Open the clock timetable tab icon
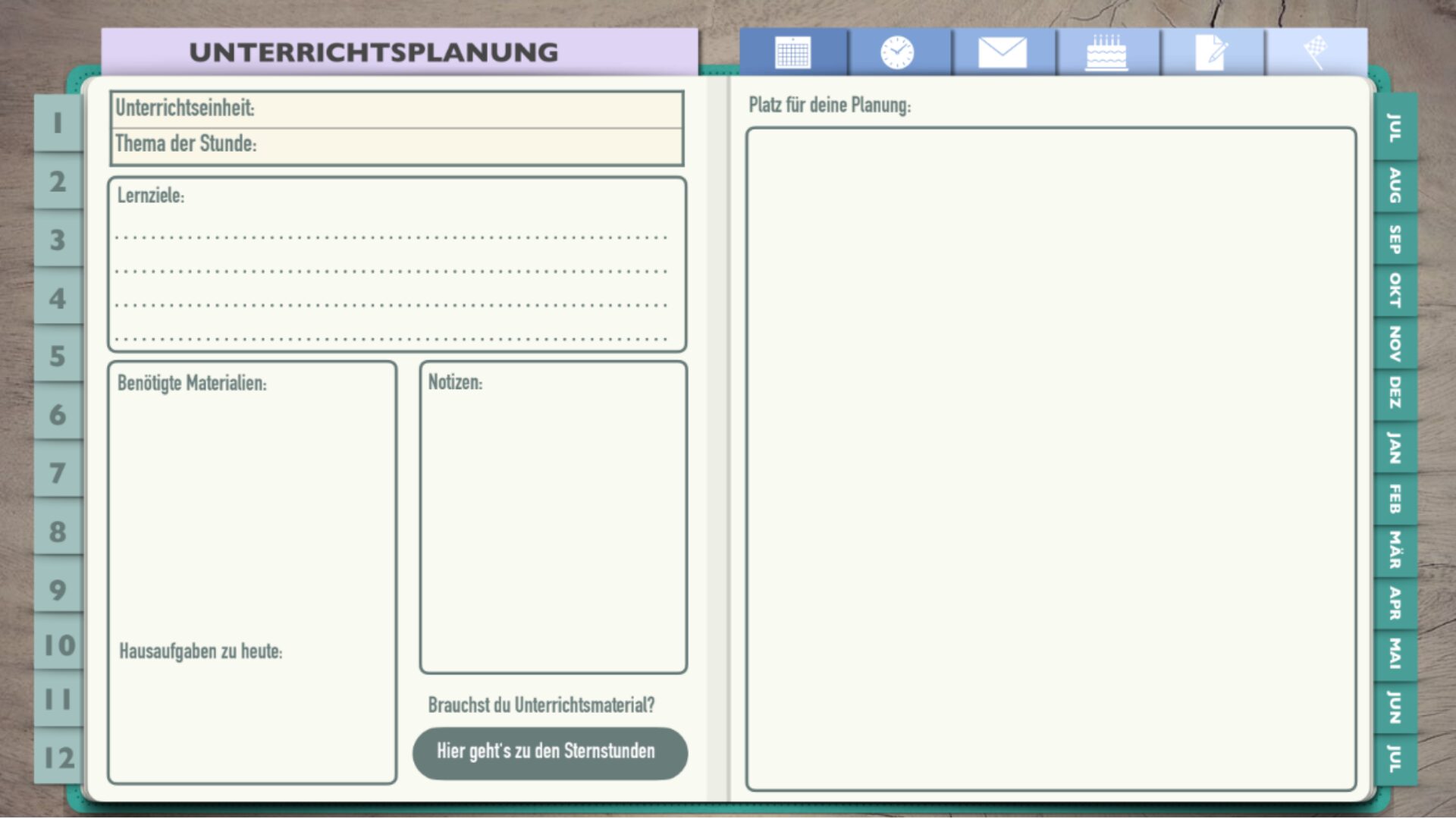1456x819 pixels. point(898,53)
